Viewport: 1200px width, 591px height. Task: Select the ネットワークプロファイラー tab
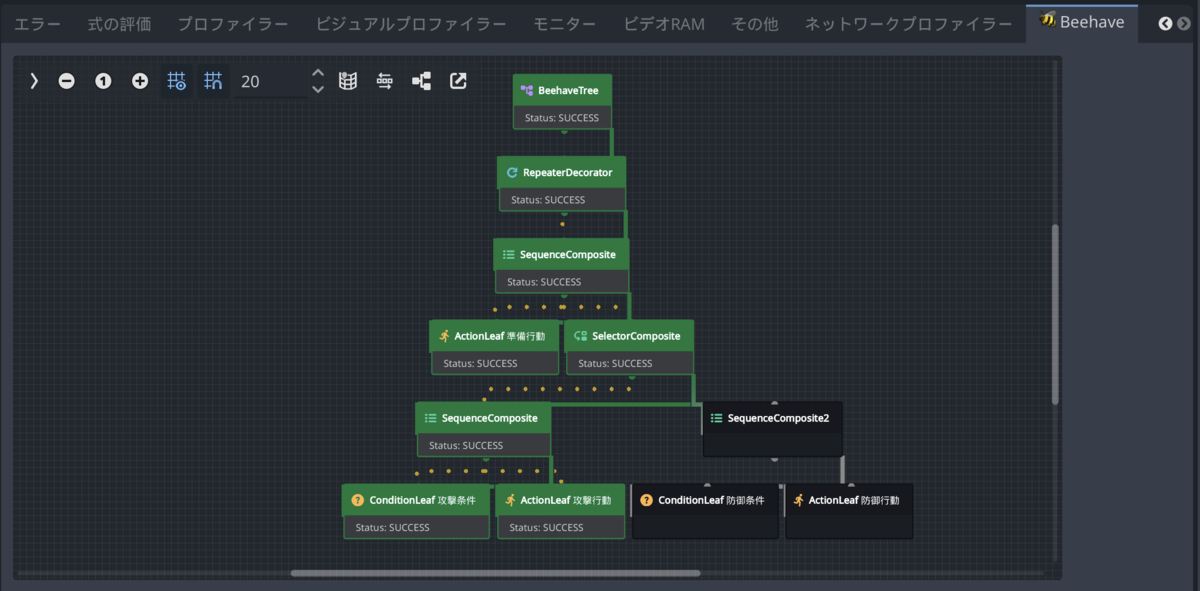pyautogui.click(x=909, y=23)
